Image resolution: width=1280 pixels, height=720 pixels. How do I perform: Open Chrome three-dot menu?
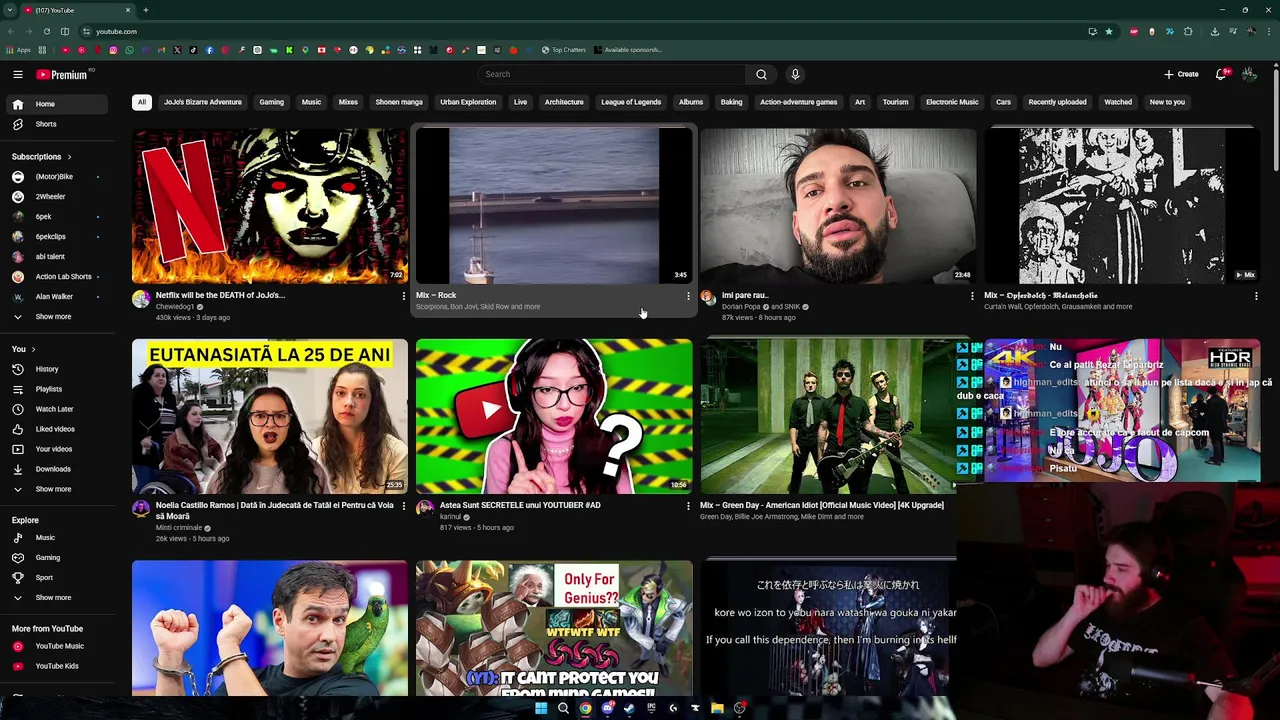pyautogui.click(x=1268, y=31)
